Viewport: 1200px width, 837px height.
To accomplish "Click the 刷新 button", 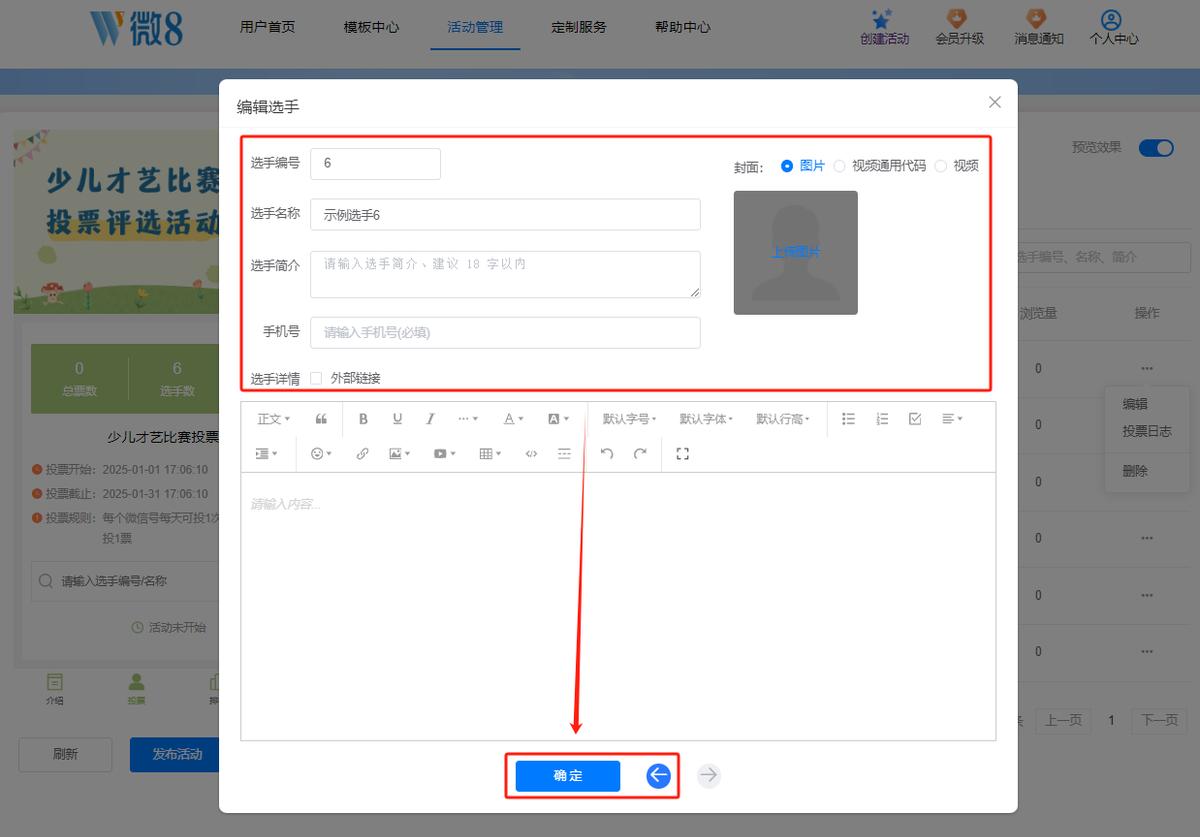I will click(x=65, y=755).
